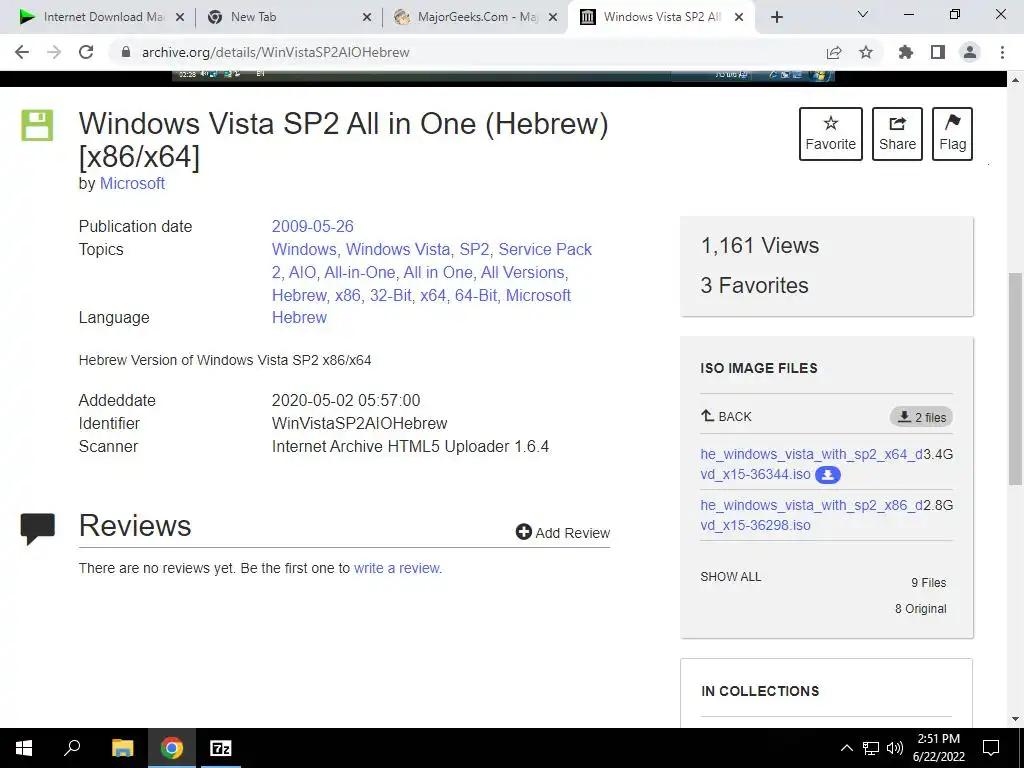Click the Reviews speech bubble icon
The image size is (1024, 768).
pyautogui.click(x=38, y=528)
